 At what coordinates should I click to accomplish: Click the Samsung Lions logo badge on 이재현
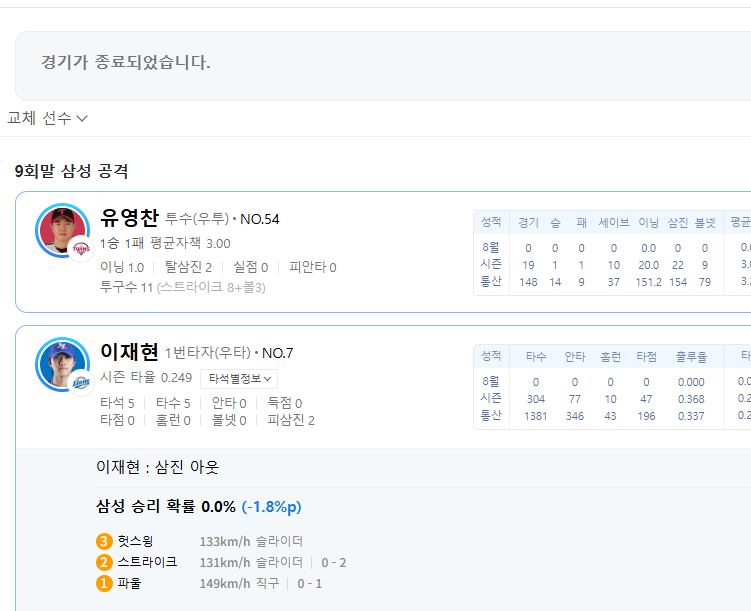(82, 383)
